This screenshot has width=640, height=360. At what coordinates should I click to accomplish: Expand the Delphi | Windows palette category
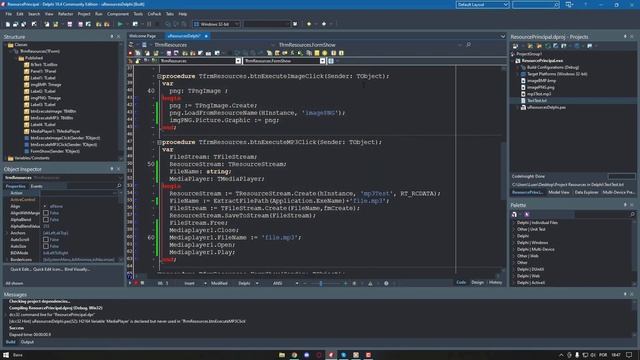click(x=514, y=242)
